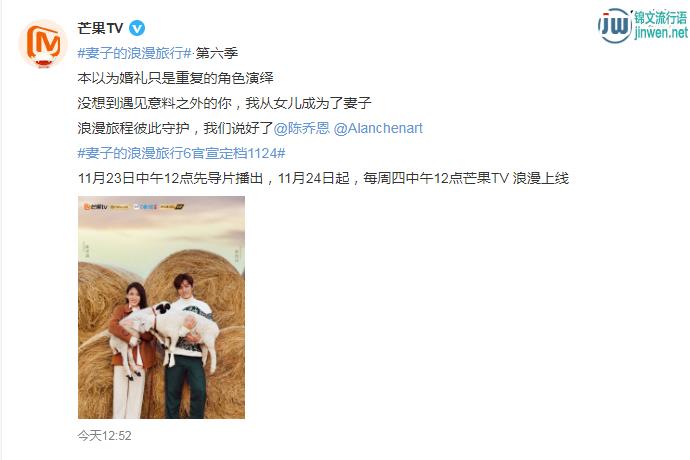Click the 第六季 text after the hashtag
Screen dimensions: 690x460
217,53
